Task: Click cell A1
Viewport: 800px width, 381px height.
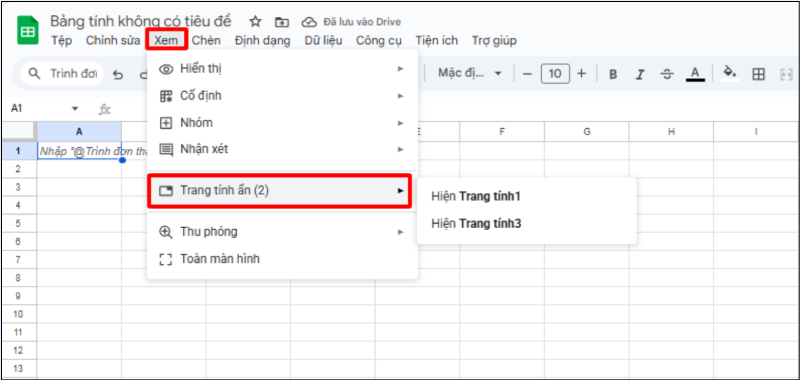Action: (79, 151)
